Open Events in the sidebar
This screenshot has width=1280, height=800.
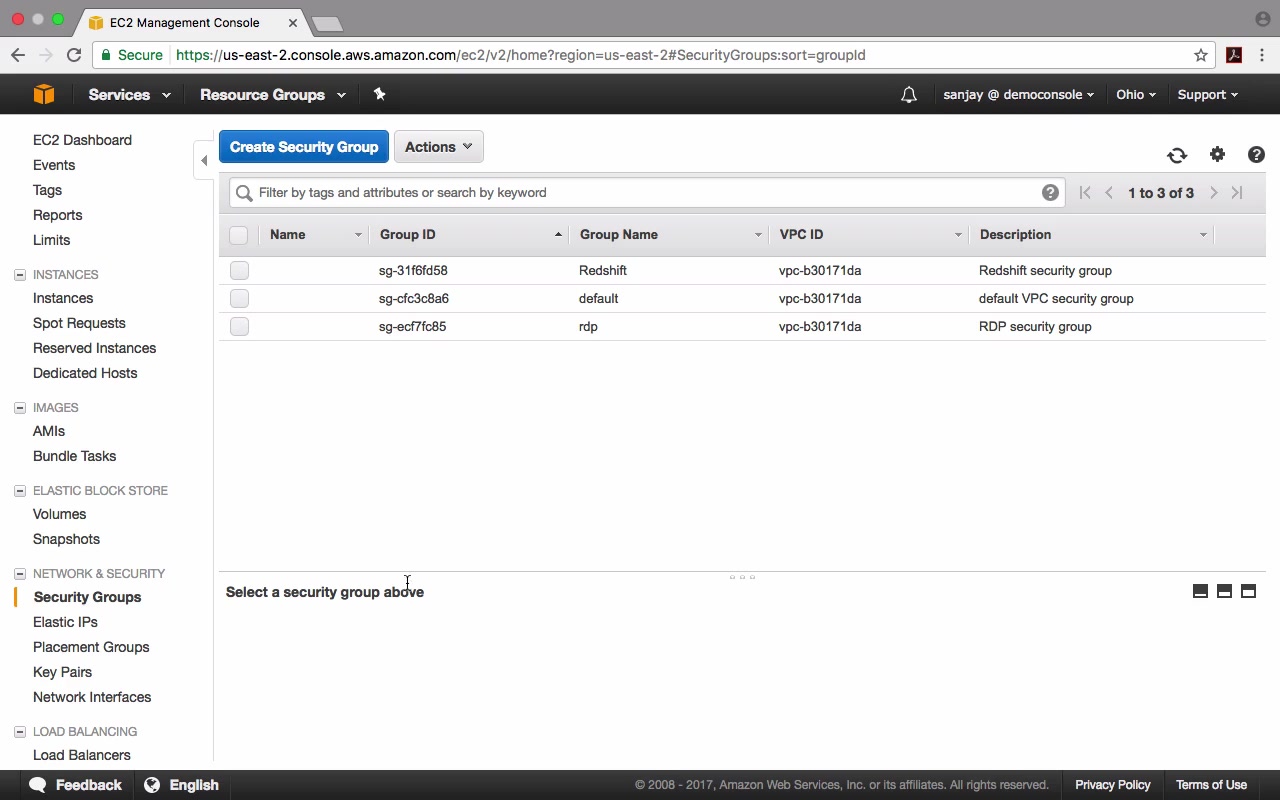click(x=54, y=165)
